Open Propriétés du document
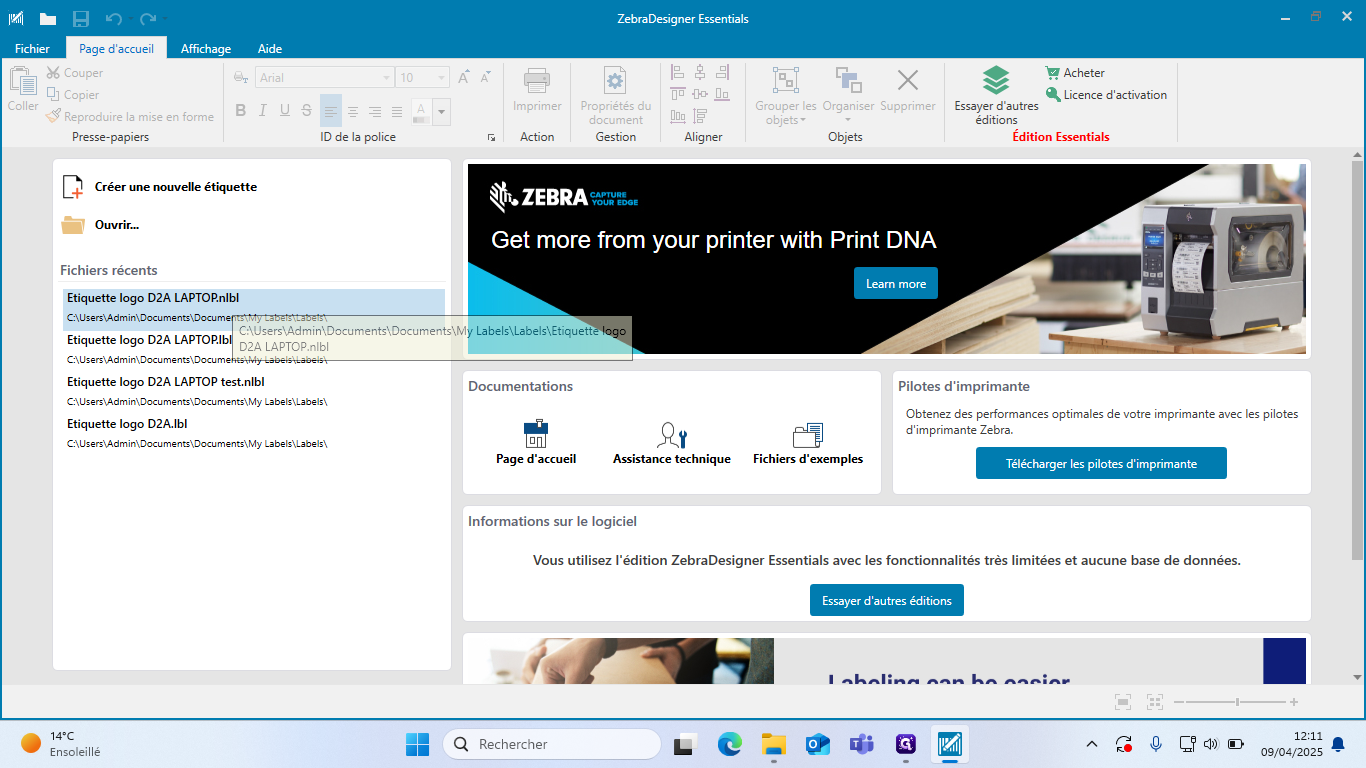 (x=615, y=96)
